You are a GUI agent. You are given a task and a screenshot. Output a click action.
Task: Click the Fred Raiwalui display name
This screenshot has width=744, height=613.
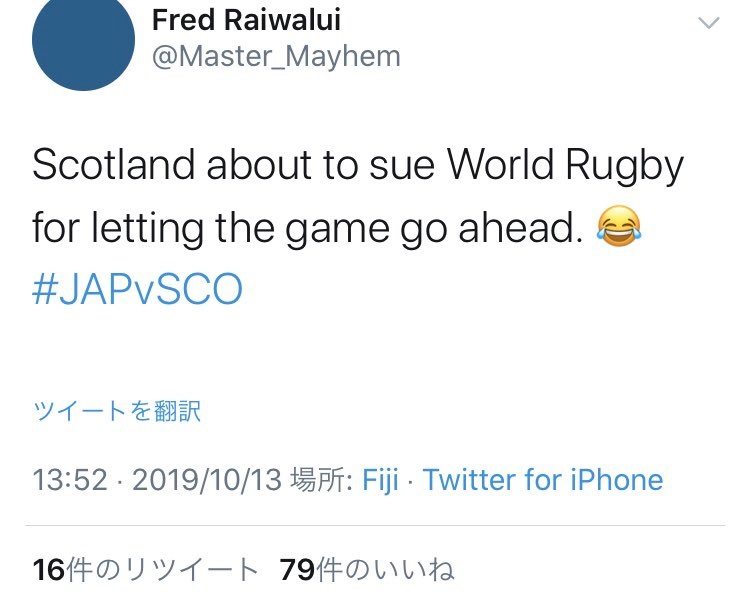(x=246, y=20)
